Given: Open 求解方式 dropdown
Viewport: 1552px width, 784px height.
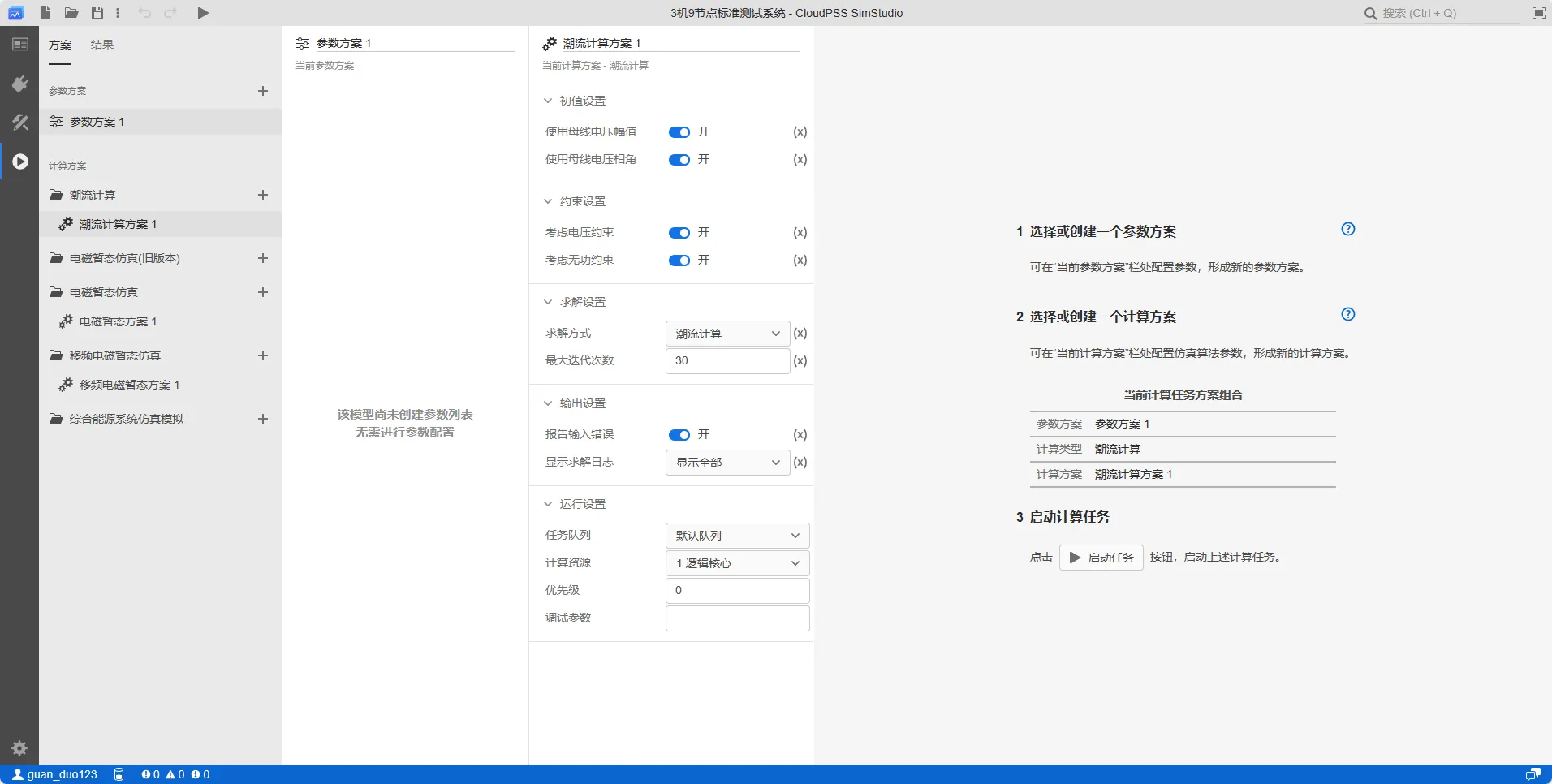Looking at the screenshot, I should point(727,334).
